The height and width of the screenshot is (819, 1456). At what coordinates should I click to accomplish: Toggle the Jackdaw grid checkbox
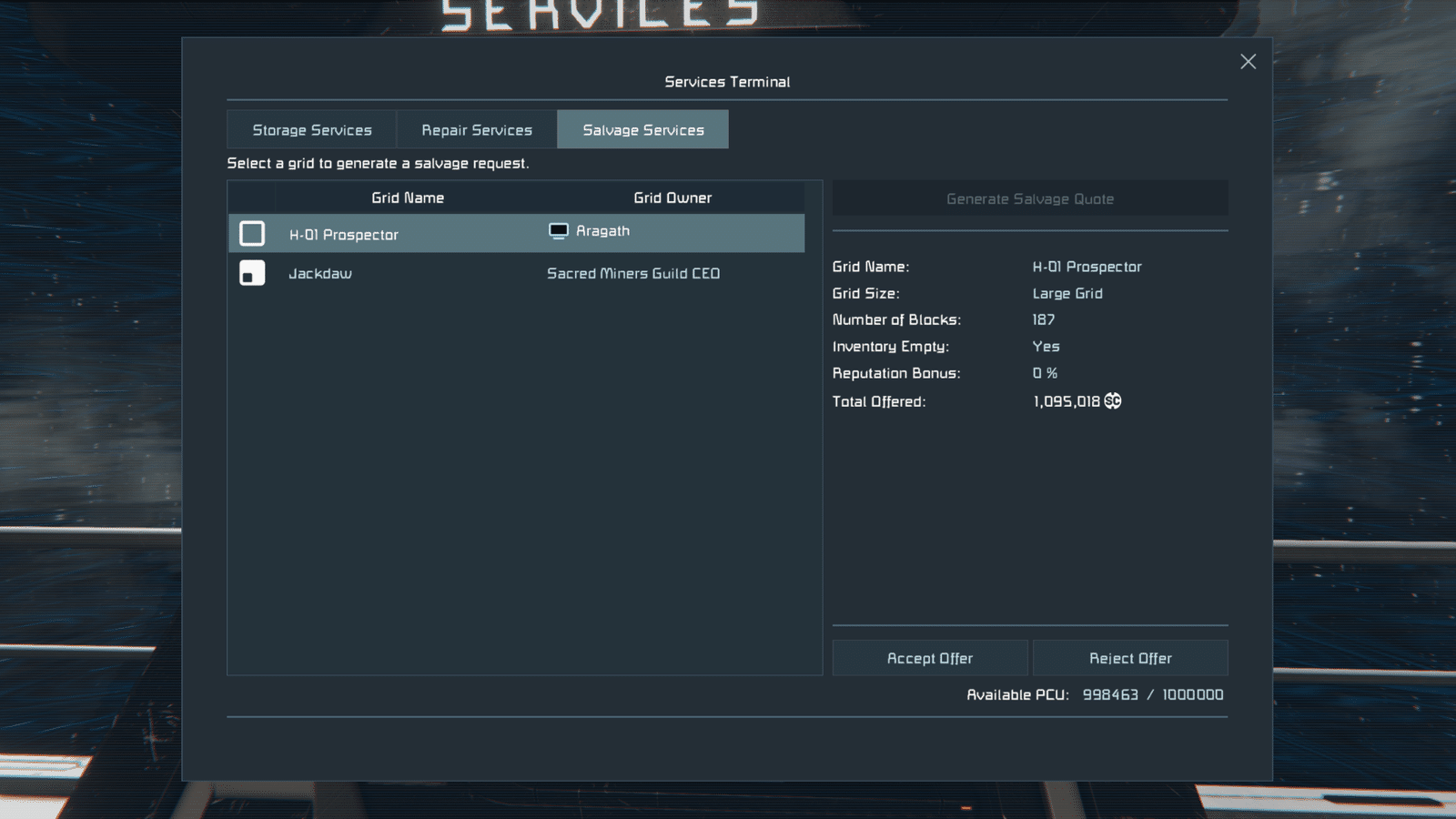[252, 273]
